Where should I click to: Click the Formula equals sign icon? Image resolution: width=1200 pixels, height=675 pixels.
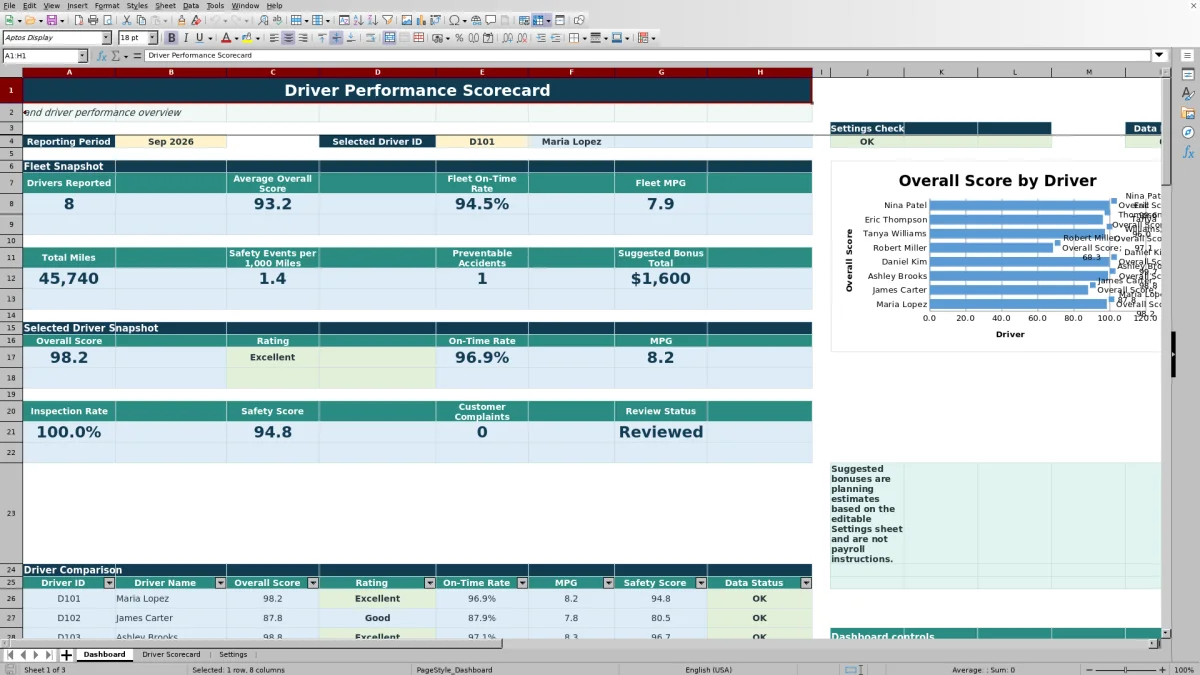click(138, 56)
